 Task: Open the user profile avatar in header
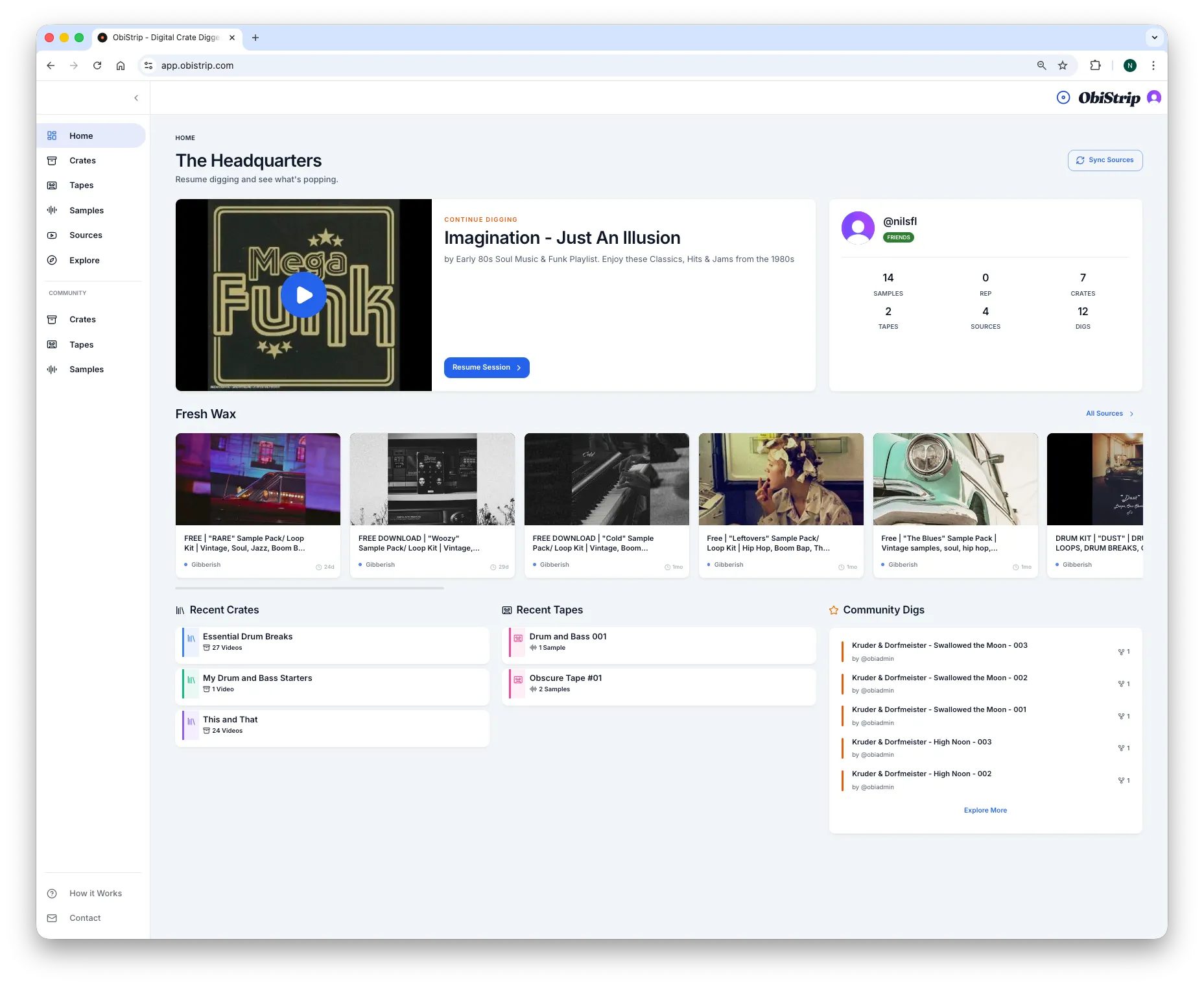pyautogui.click(x=1153, y=97)
